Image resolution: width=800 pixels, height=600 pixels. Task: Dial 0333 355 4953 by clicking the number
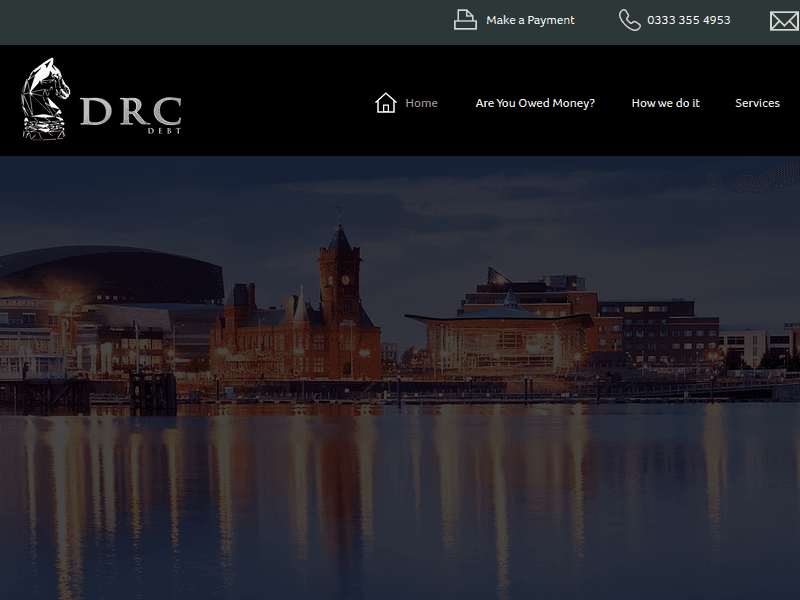tap(688, 17)
